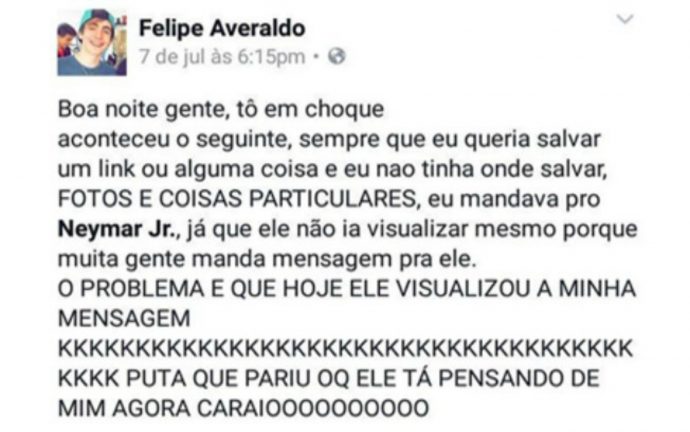The image size is (690, 432).
Task: Click the words "FOTOS E COISAS PARTICULARES"
Action: [x=237, y=199]
